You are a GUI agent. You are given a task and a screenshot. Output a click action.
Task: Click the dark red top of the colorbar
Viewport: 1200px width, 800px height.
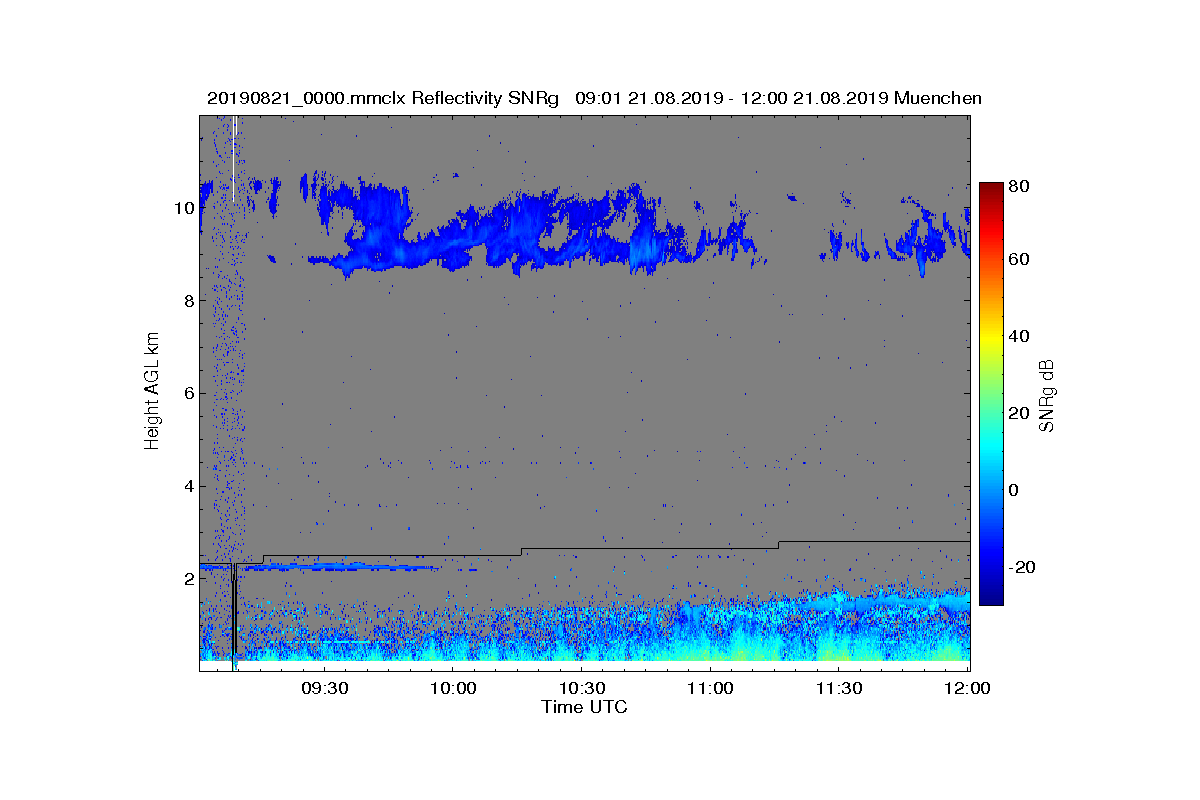click(990, 189)
